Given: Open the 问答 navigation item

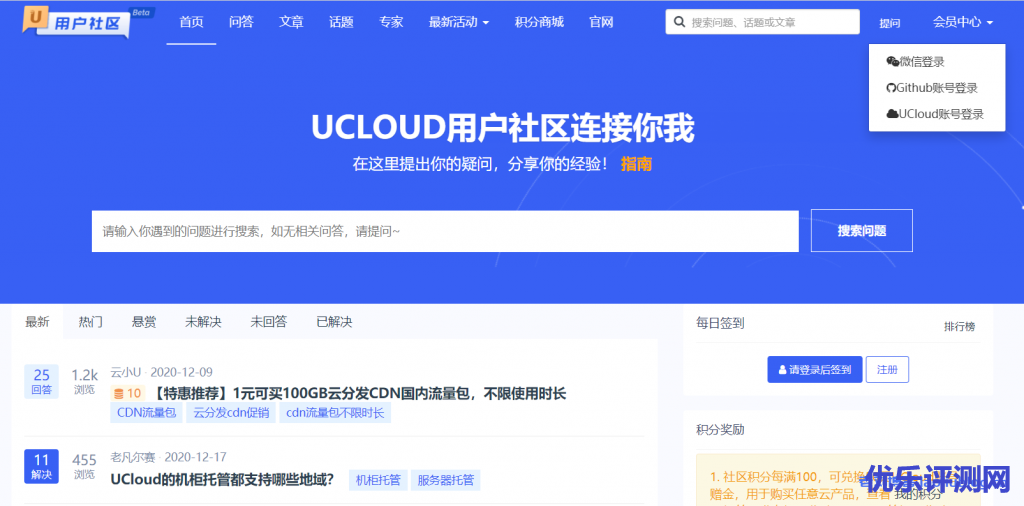Looking at the screenshot, I should 241,22.
